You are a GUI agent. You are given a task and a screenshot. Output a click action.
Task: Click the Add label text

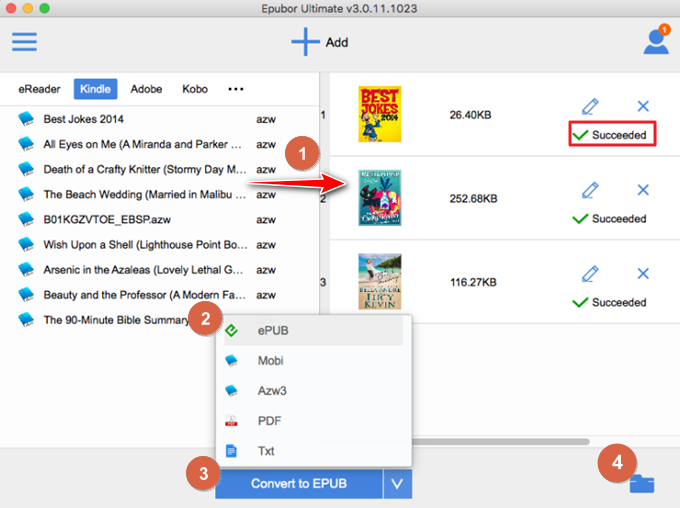337,43
